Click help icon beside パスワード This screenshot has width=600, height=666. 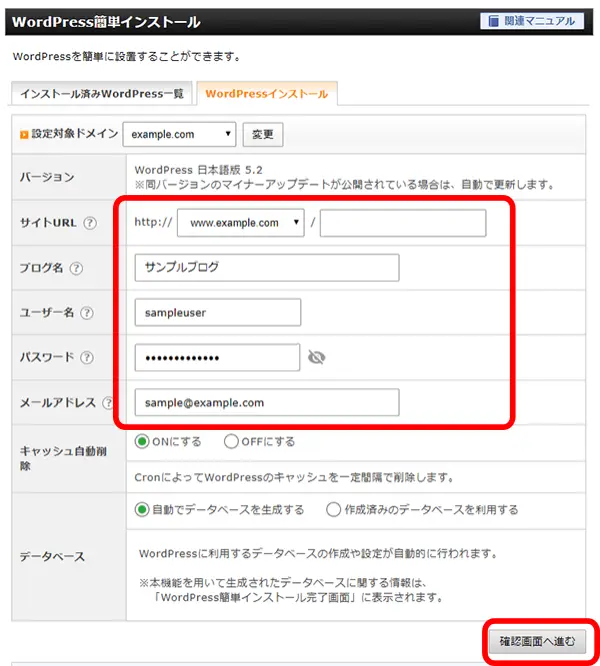pos(87,358)
